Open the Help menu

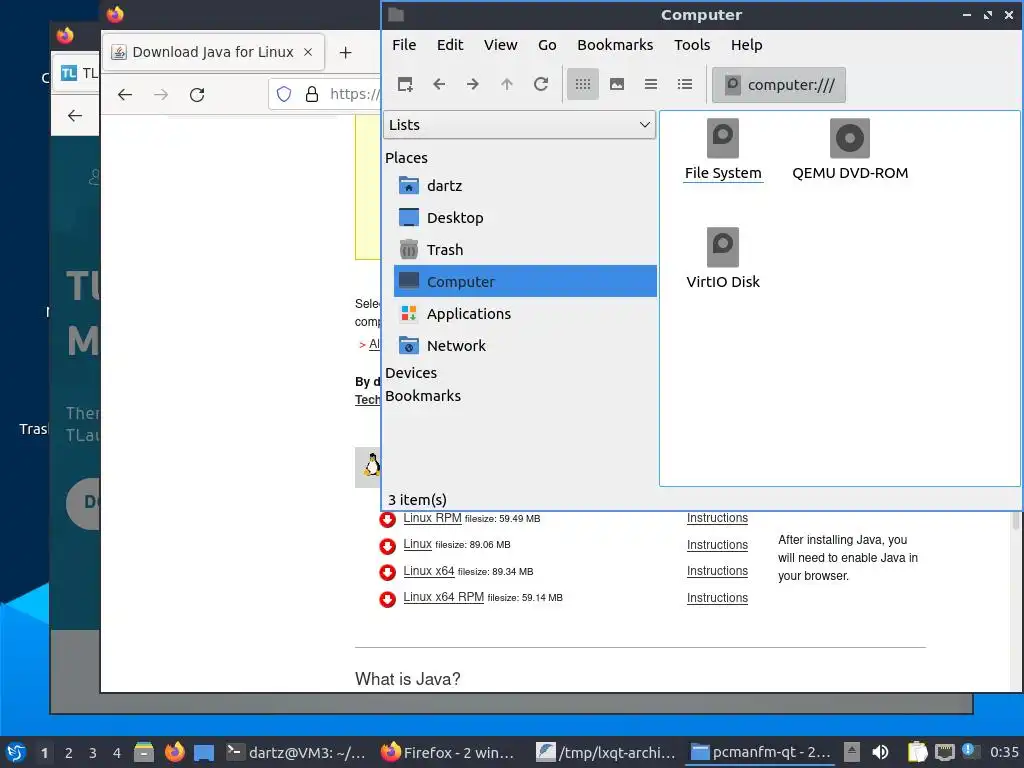tap(746, 45)
